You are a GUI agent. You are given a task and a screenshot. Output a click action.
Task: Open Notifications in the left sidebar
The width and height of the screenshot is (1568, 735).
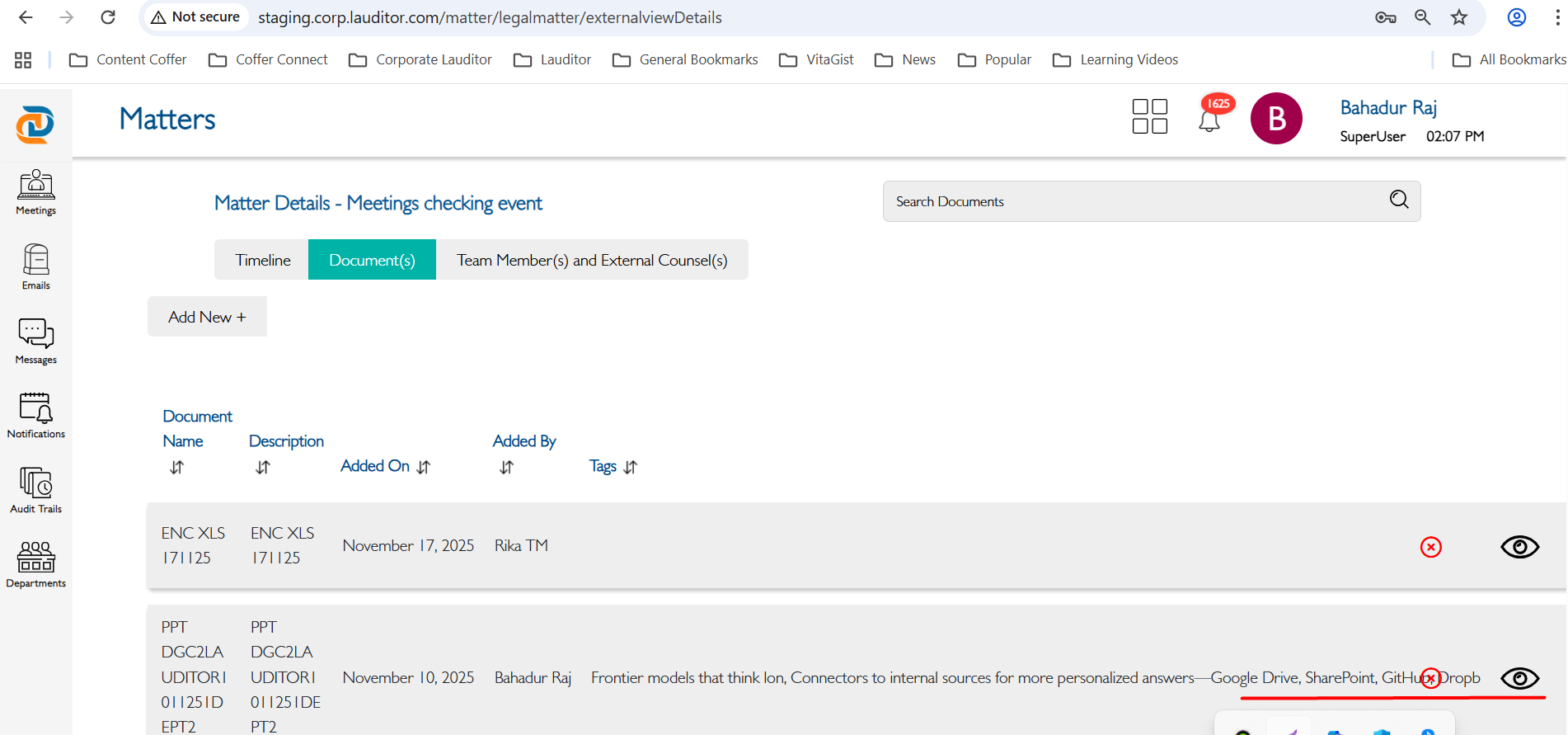click(x=36, y=415)
